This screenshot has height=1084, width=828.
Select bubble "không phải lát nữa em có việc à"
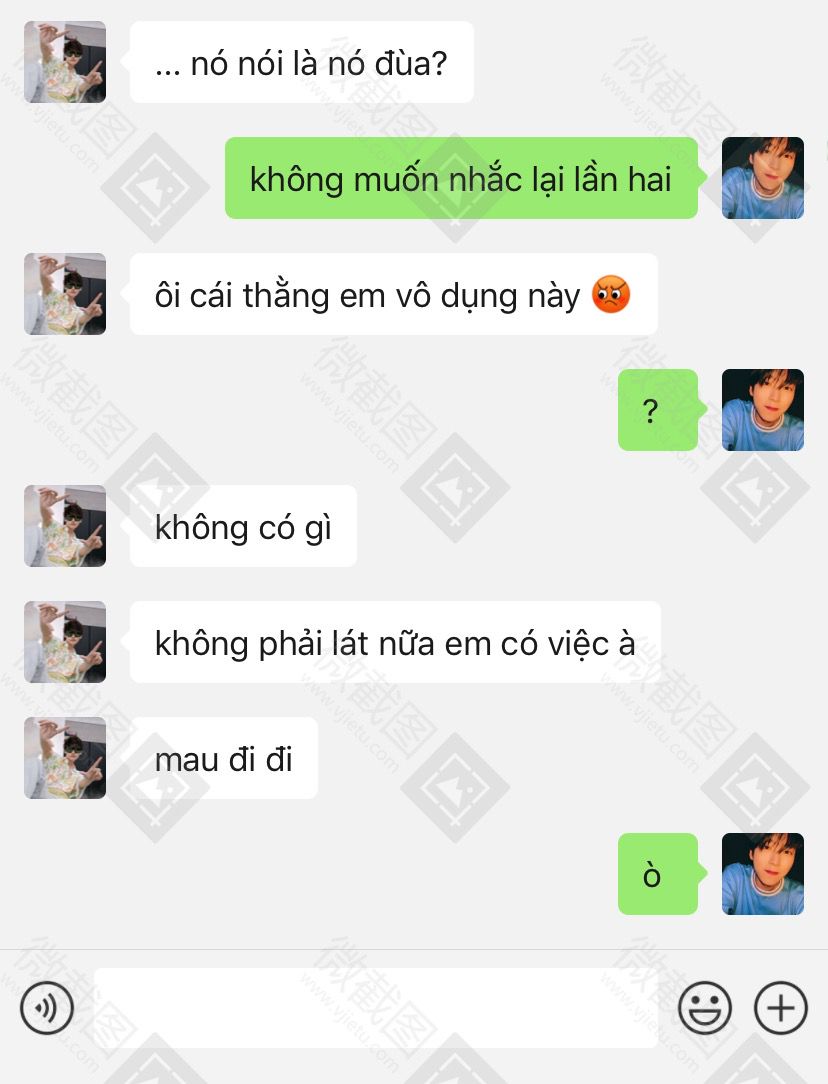pyautogui.click(x=395, y=642)
